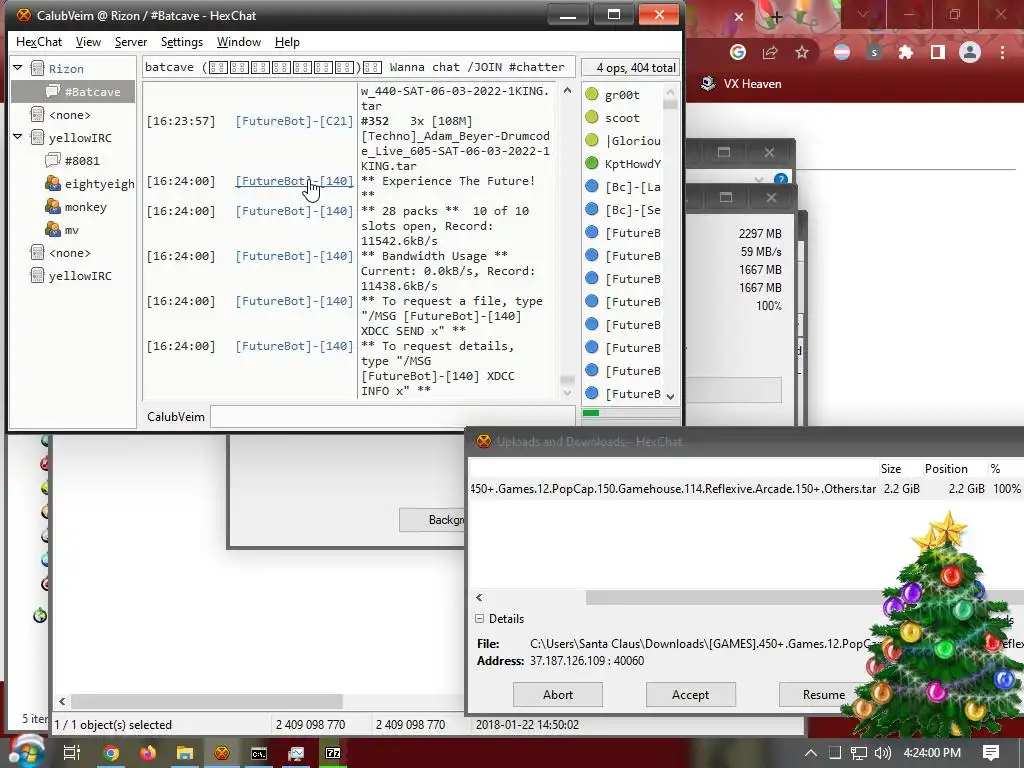Click the Google icon in Chrome address bar

pos(738,52)
